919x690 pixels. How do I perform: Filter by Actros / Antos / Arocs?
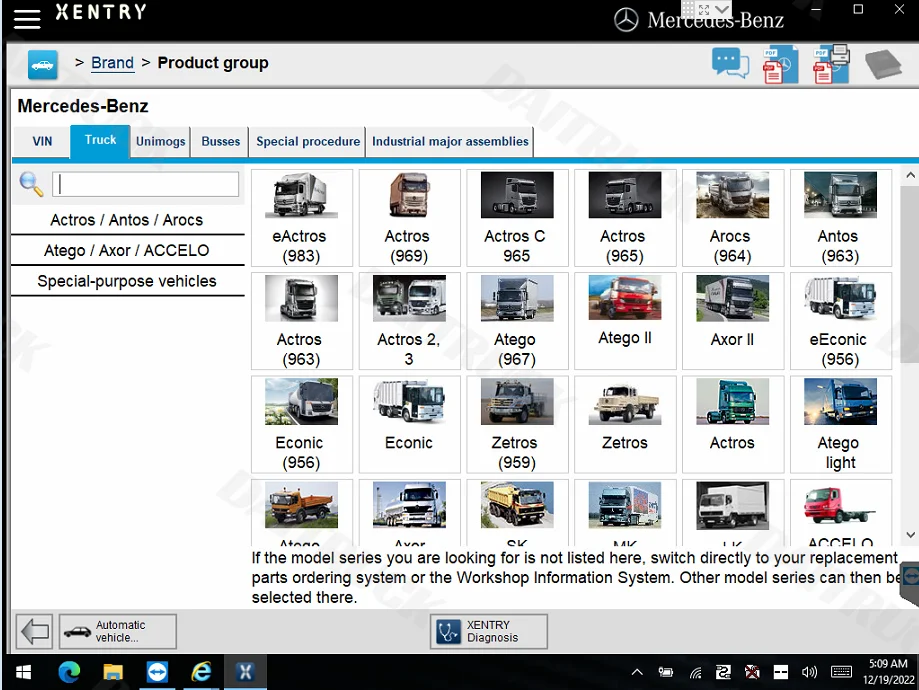click(x=127, y=220)
